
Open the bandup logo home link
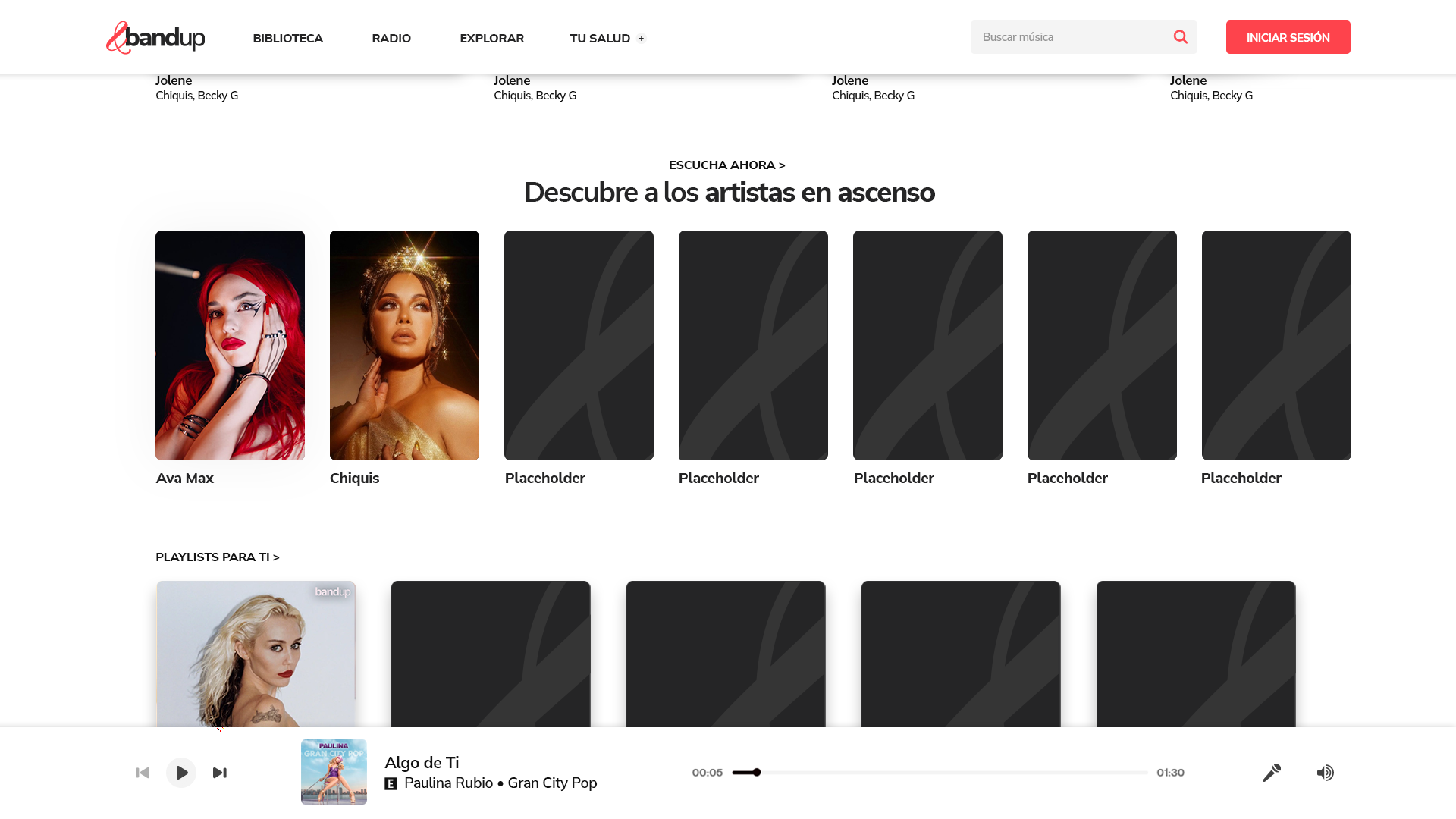(x=155, y=37)
